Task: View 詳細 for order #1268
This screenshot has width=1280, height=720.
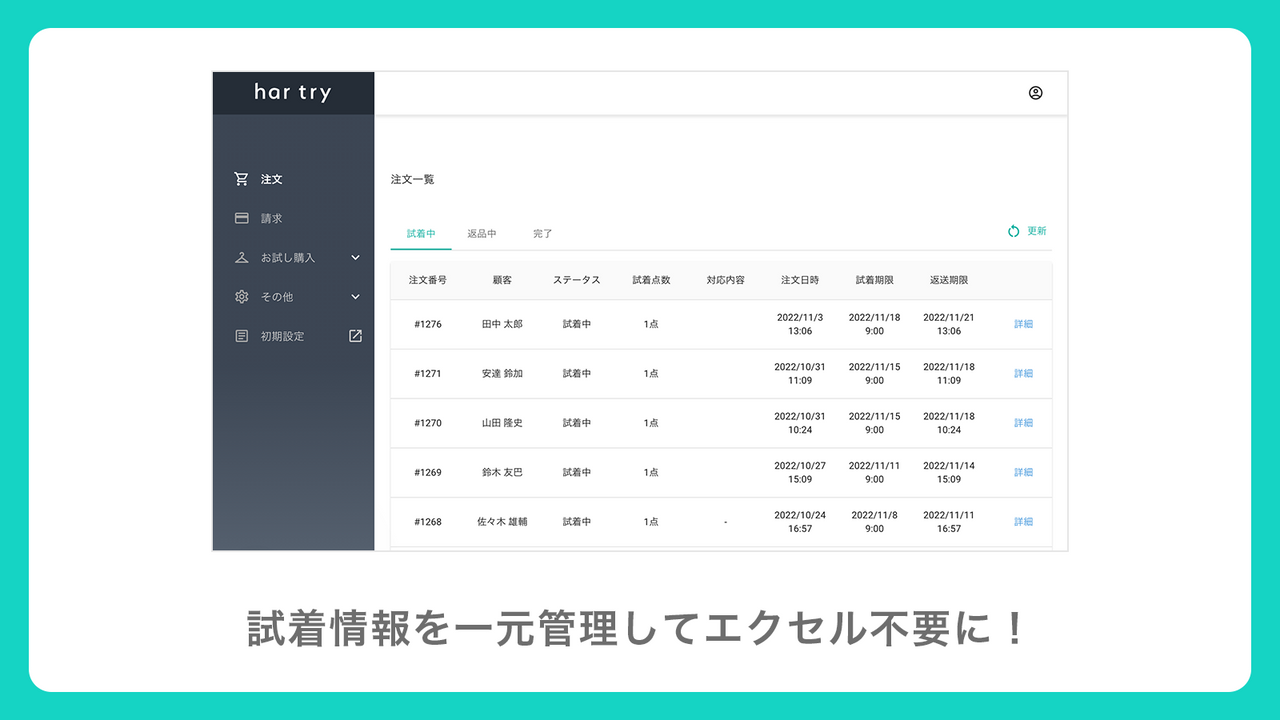Action: click(1022, 521)
